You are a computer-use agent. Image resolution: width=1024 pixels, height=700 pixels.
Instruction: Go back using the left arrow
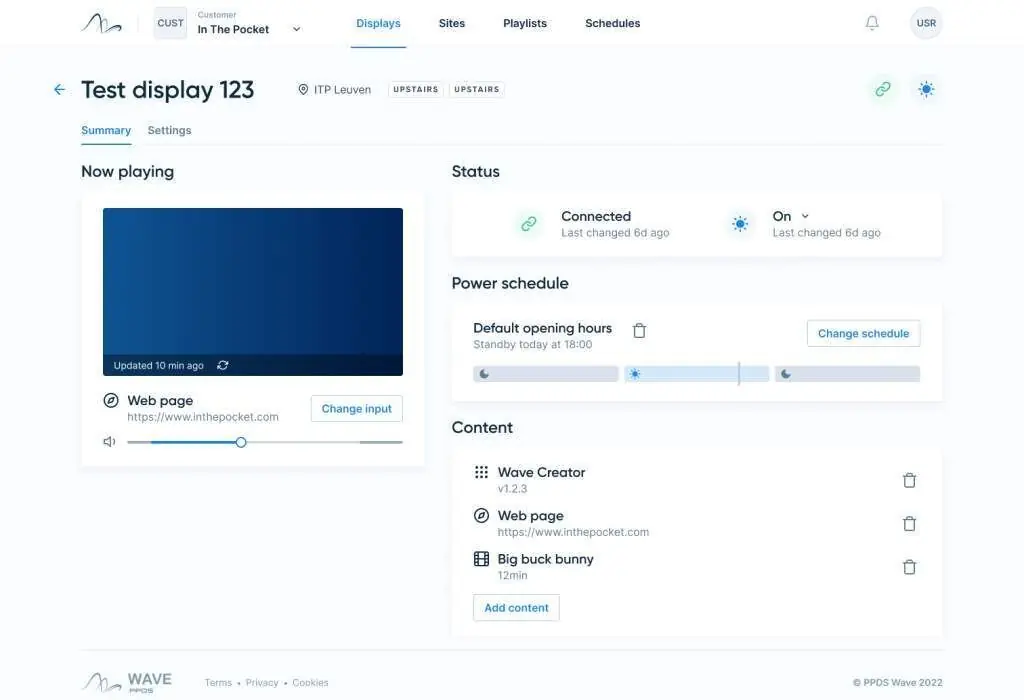pyautogui.click(x=59, y=90)
